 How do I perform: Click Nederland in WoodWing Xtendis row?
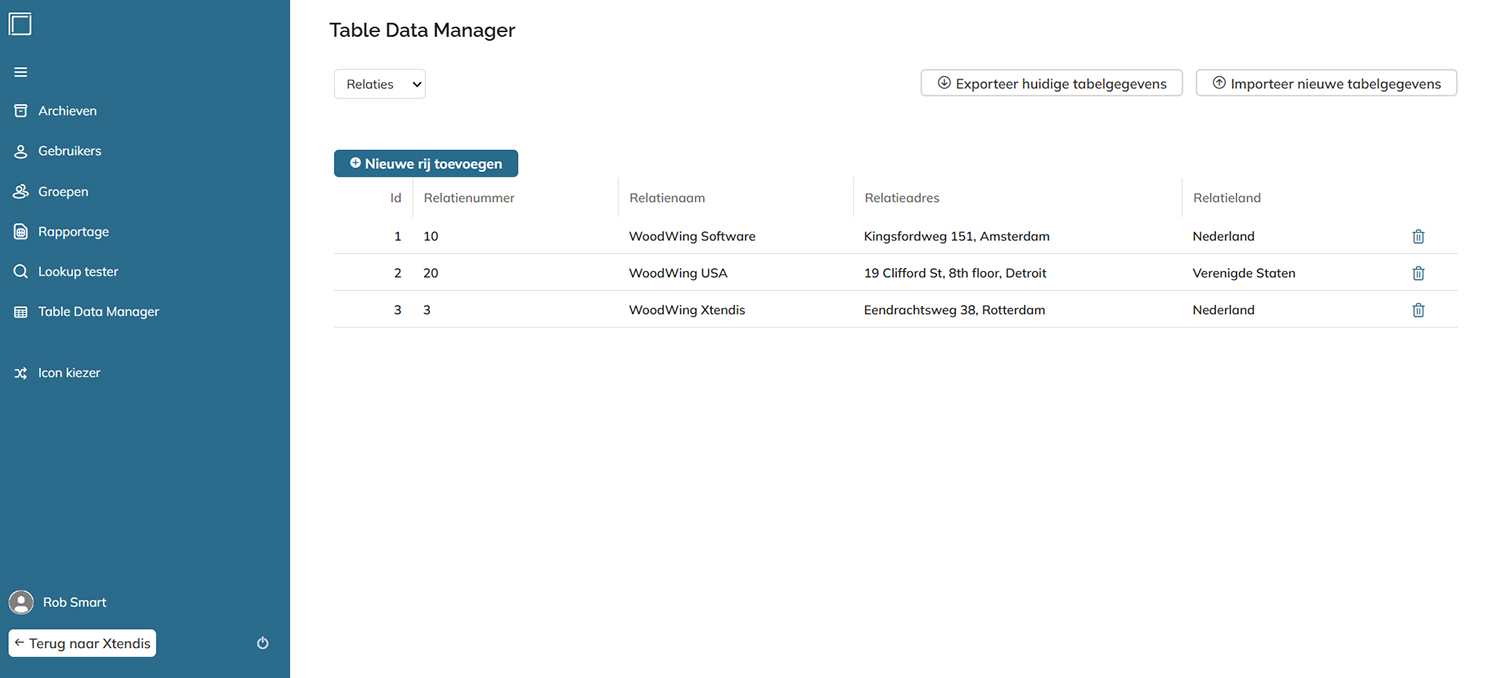pyautogui.click(x=1223, y=310)
